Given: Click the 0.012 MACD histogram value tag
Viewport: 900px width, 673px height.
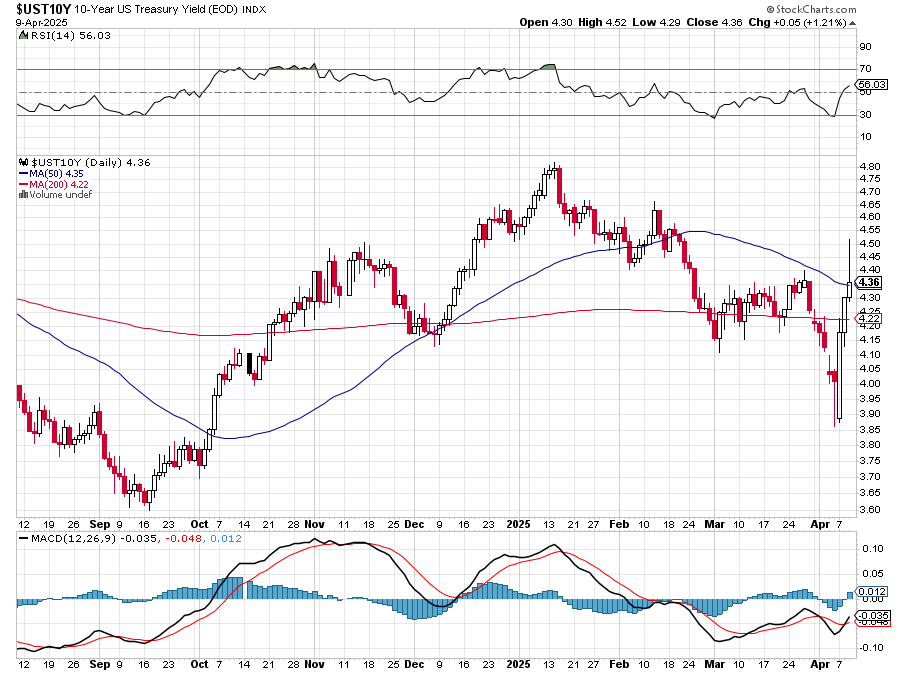Looking at the screenshot, I should (872, 594).
